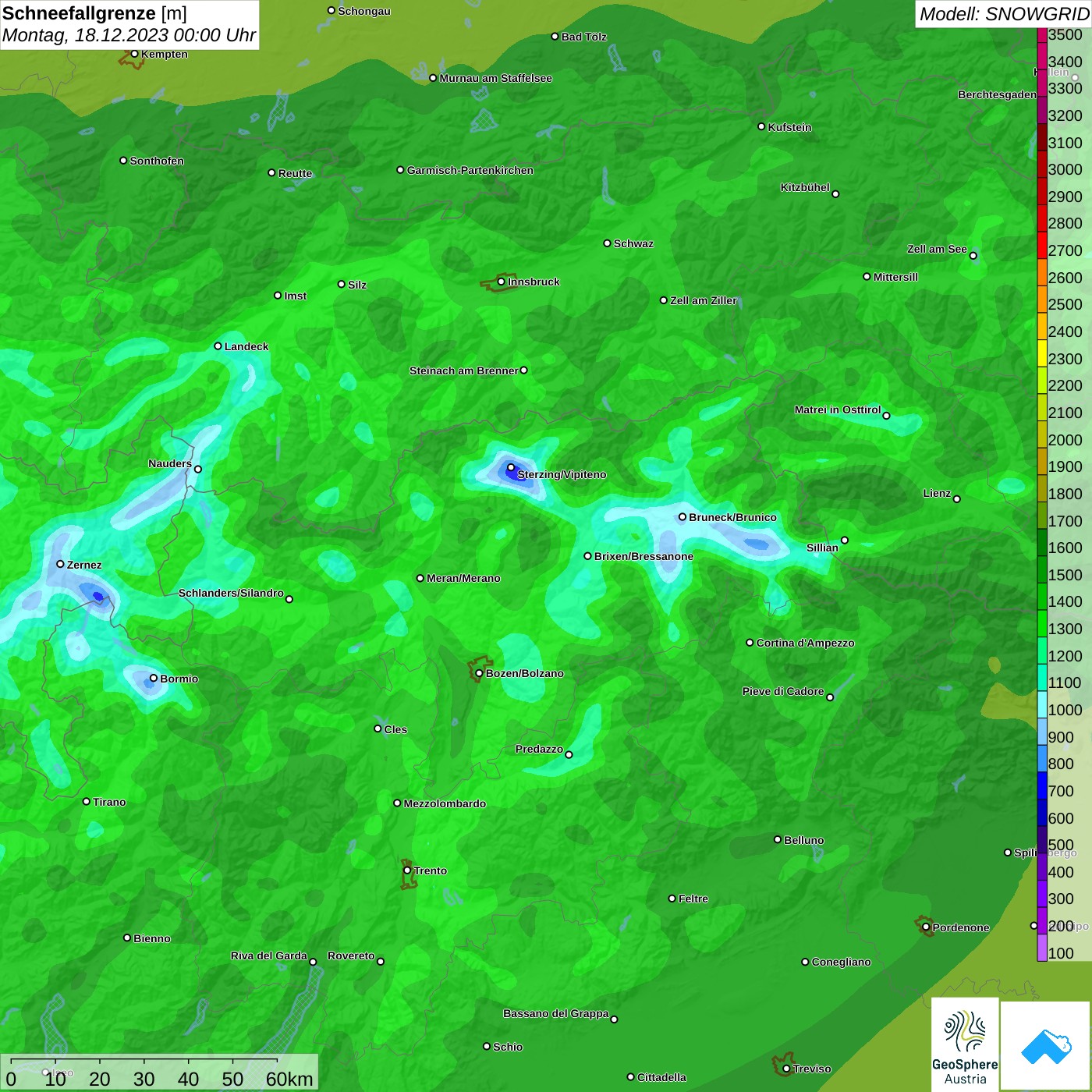This screenshot has height=1092, width=1092.
Task: Click the Sonthofen label
Action: click(157, 161)
